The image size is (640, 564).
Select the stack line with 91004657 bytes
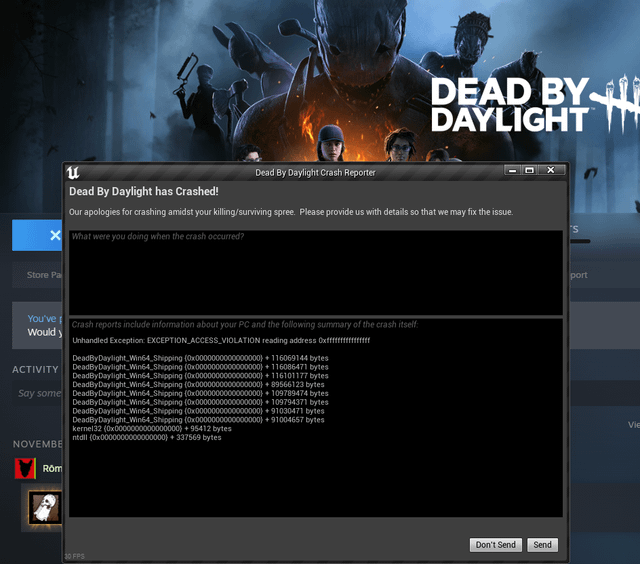tap(198, 420)
